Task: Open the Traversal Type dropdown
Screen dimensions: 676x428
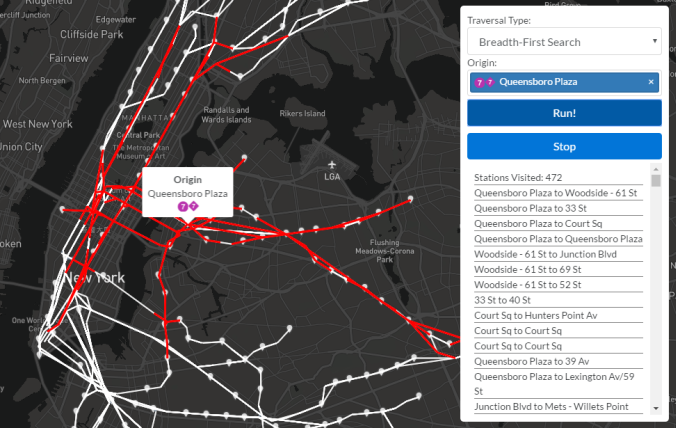Action: pos(564,42)
